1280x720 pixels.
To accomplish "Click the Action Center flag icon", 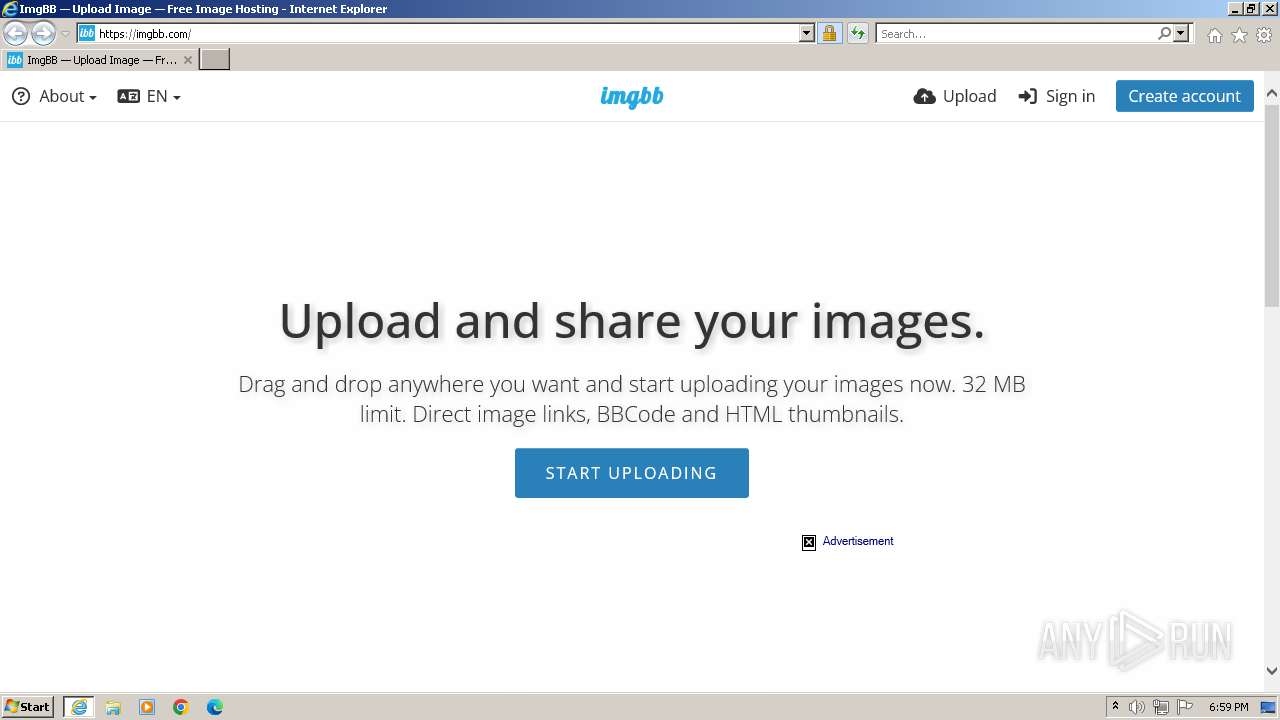I will point(1185,707).
